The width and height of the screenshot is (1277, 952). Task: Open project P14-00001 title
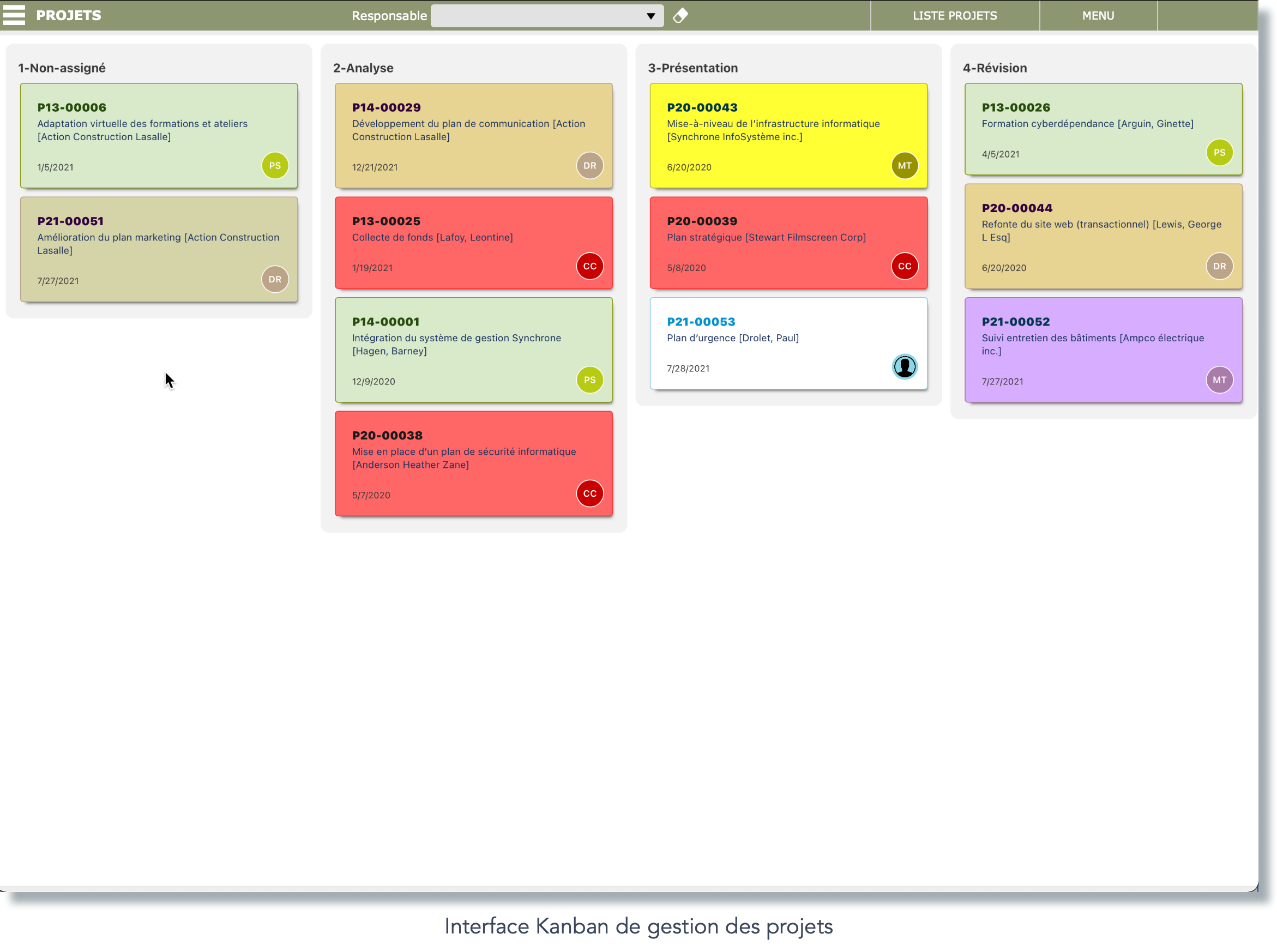[x=385, y=322]
